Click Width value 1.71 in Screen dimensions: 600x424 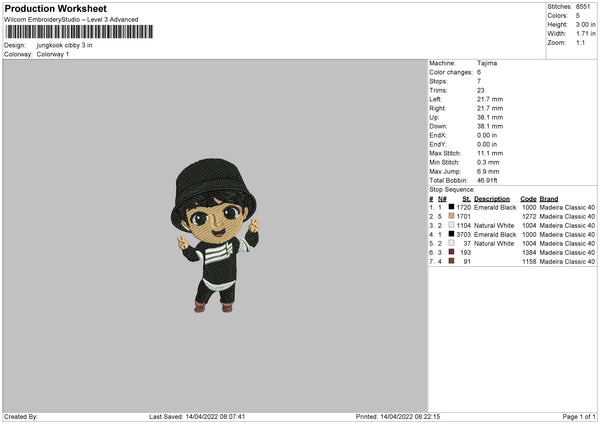coord(585,34)
